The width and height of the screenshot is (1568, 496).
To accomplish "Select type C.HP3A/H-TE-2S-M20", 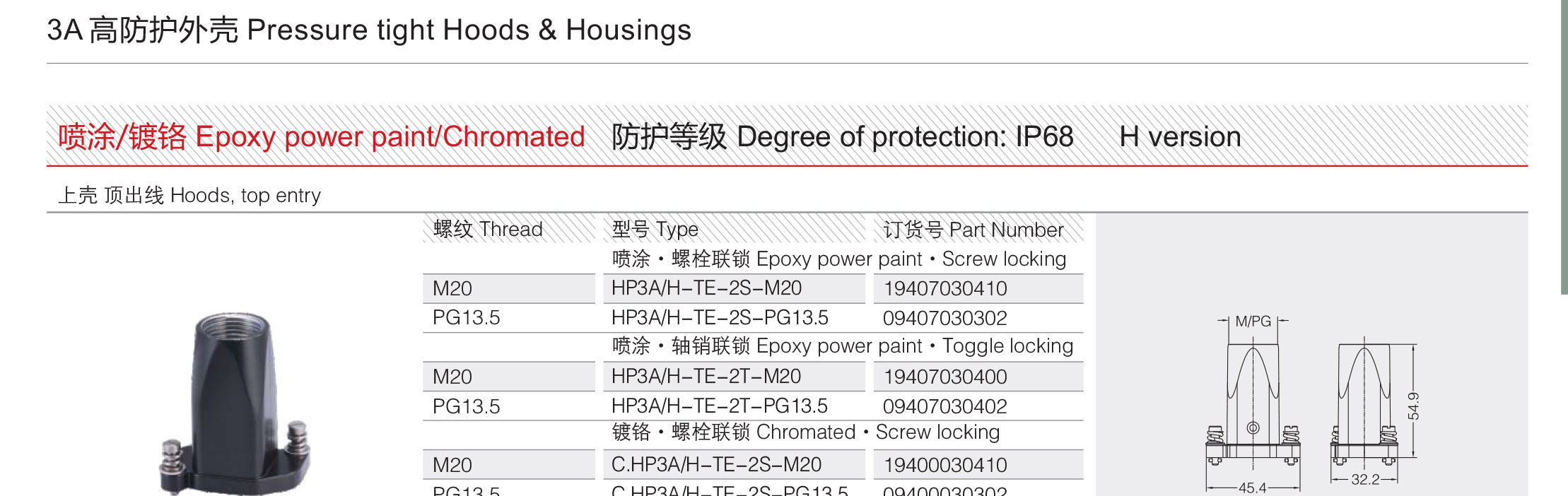I will pos(716,465).
